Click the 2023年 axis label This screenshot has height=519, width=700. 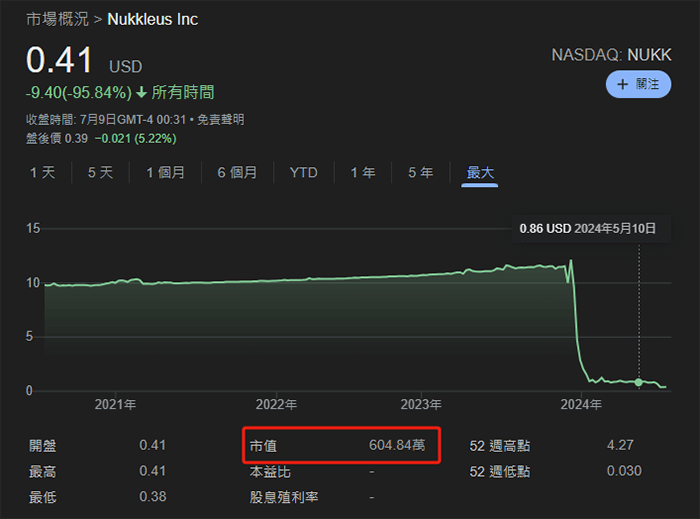[x=421, y=404]
